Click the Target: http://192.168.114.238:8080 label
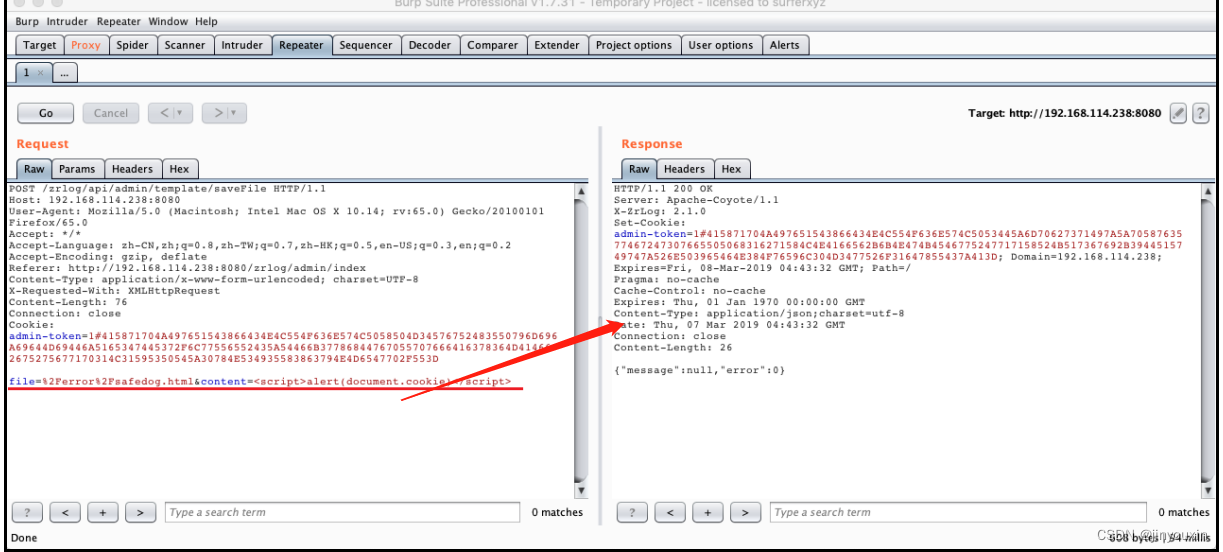Screen dimensions: 1223x552 [1065, 113]
